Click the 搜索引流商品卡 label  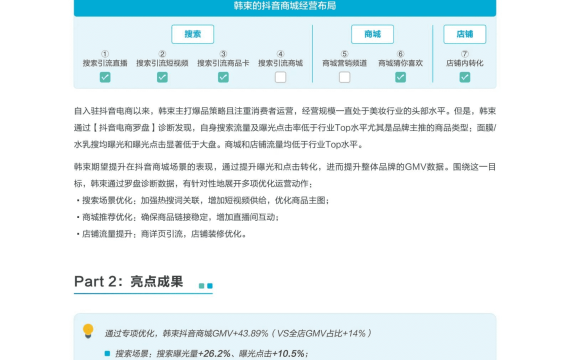223,63
